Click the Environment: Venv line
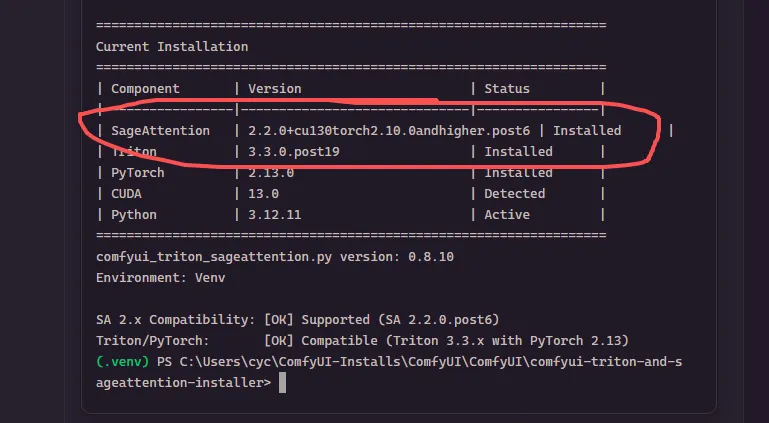Viewport: 769px width, 423px height. pyautogui.click(x=160, y=278)
